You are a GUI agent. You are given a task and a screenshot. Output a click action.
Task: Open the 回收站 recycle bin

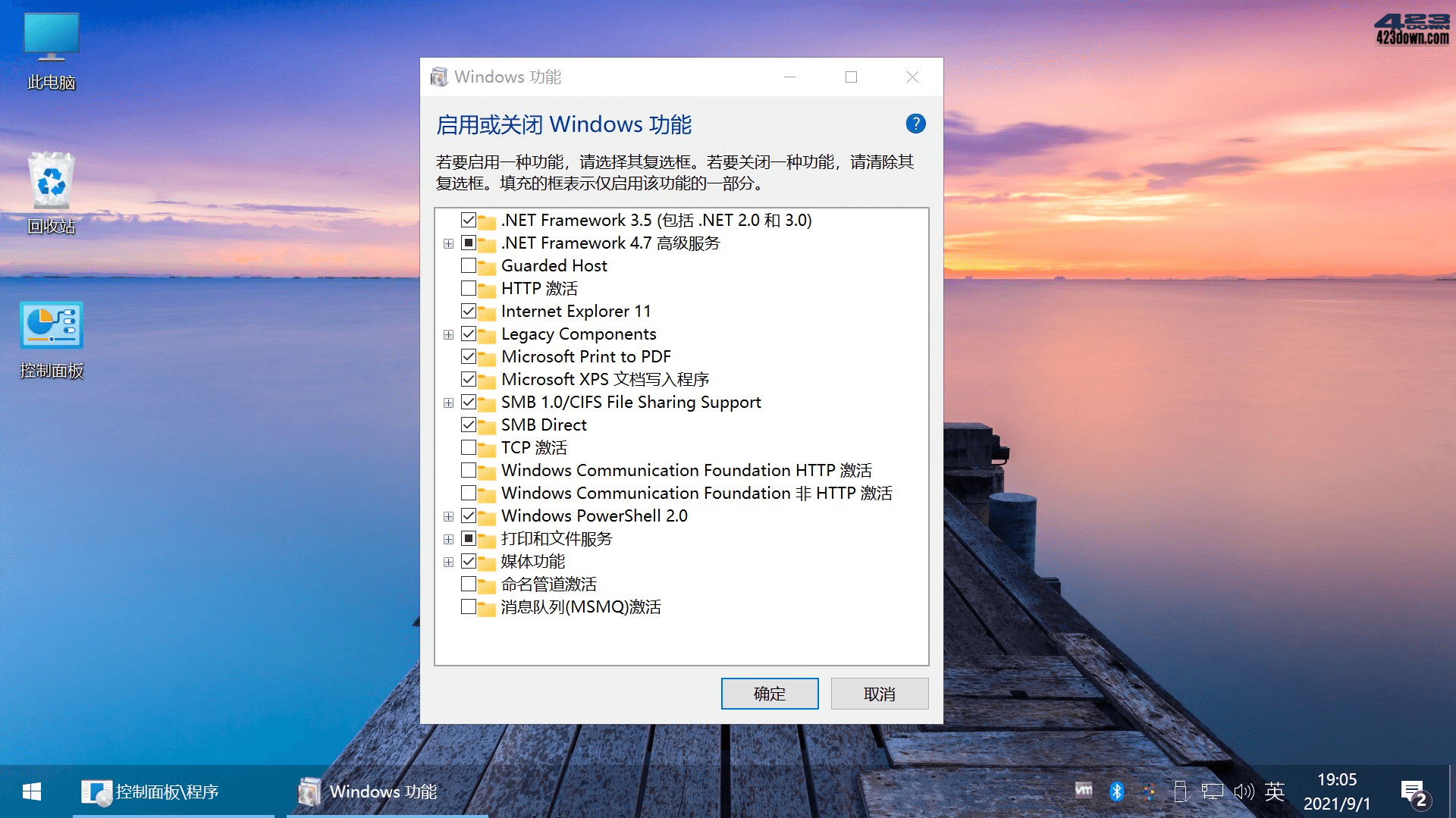click(x=51, y=186)
